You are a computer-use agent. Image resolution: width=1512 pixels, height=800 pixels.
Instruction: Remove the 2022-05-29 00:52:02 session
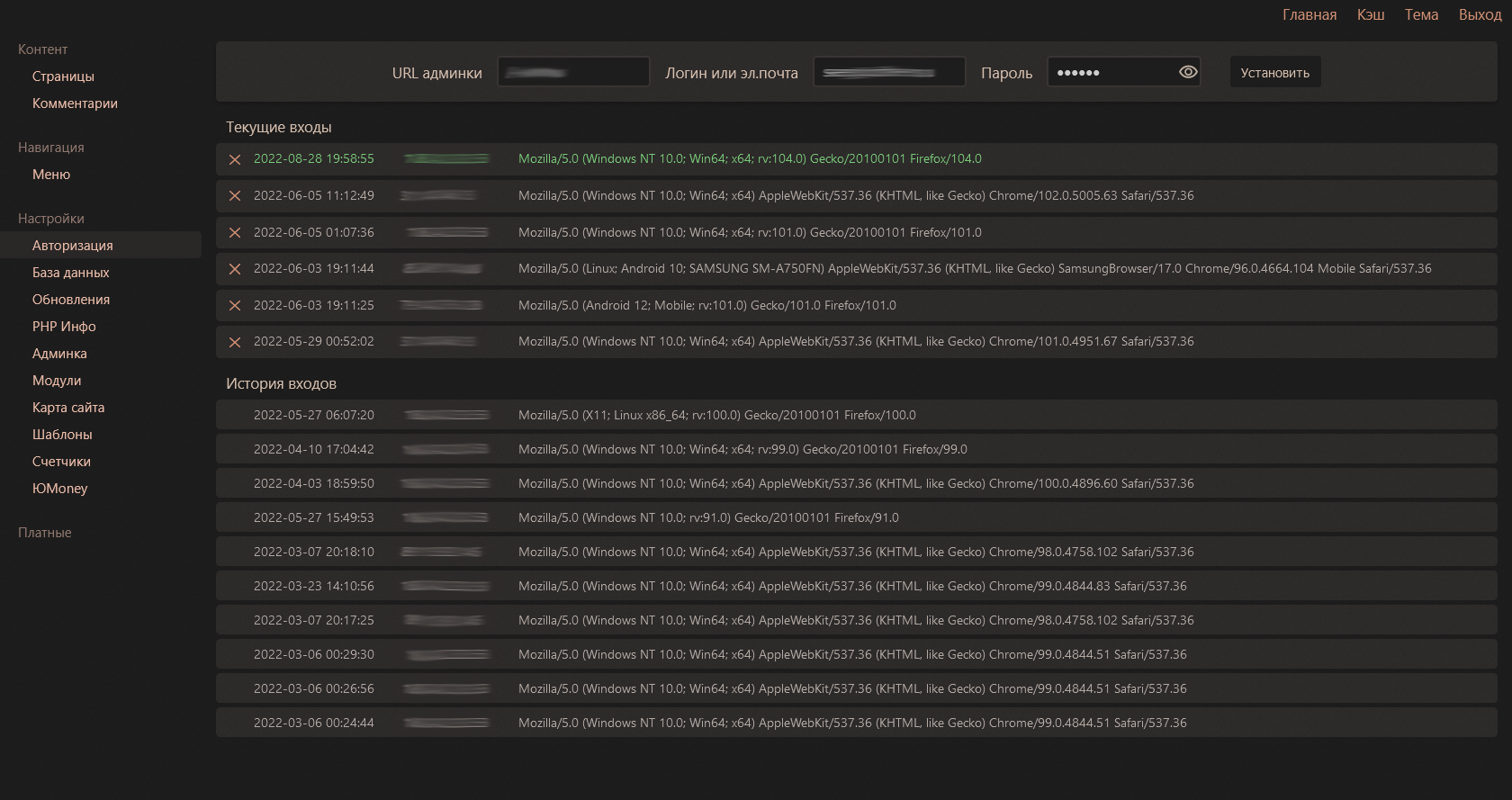[x=235, y=342]
